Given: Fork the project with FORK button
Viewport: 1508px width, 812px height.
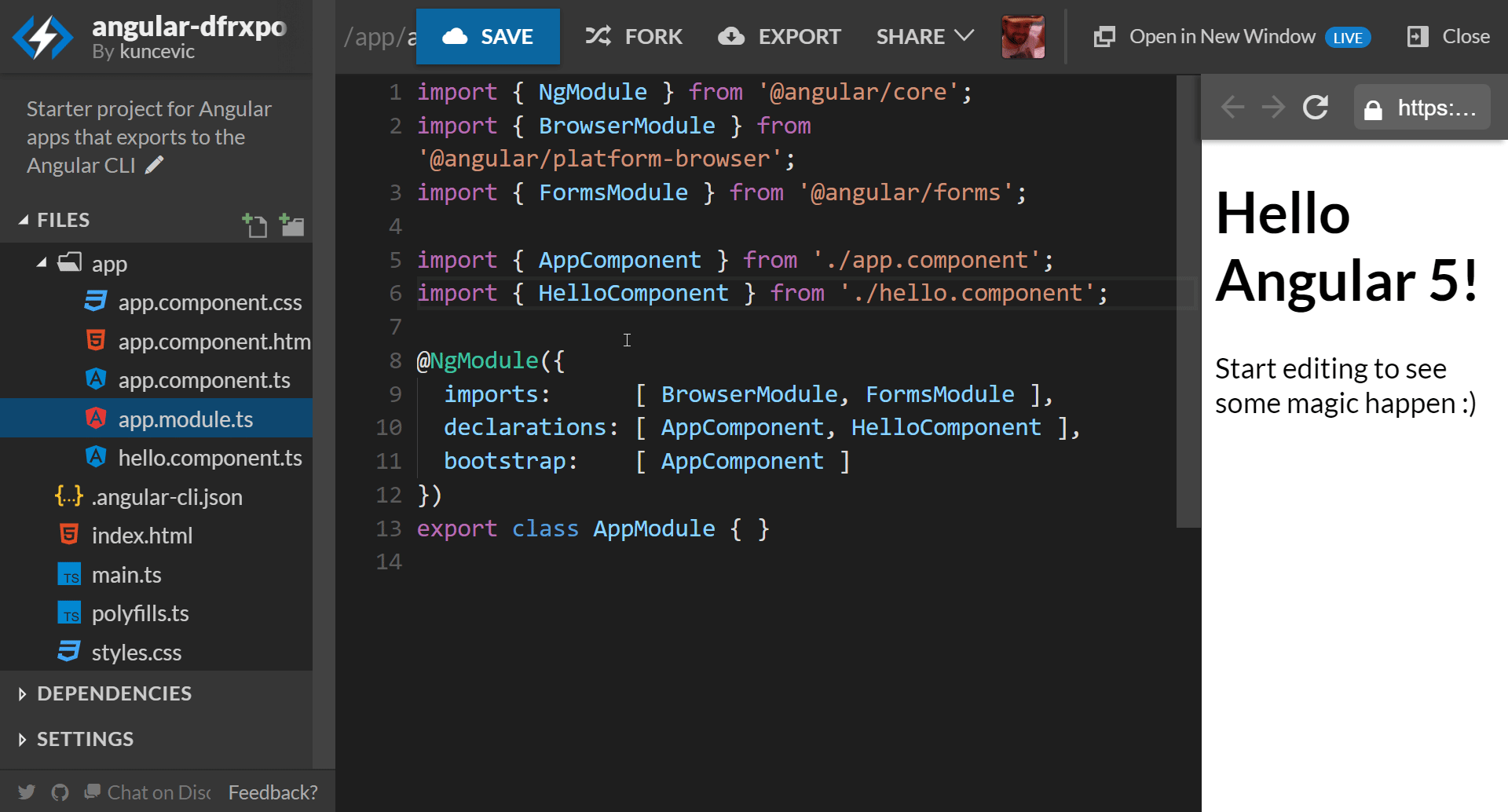Looking at the screenshot, I should point(634,37).
